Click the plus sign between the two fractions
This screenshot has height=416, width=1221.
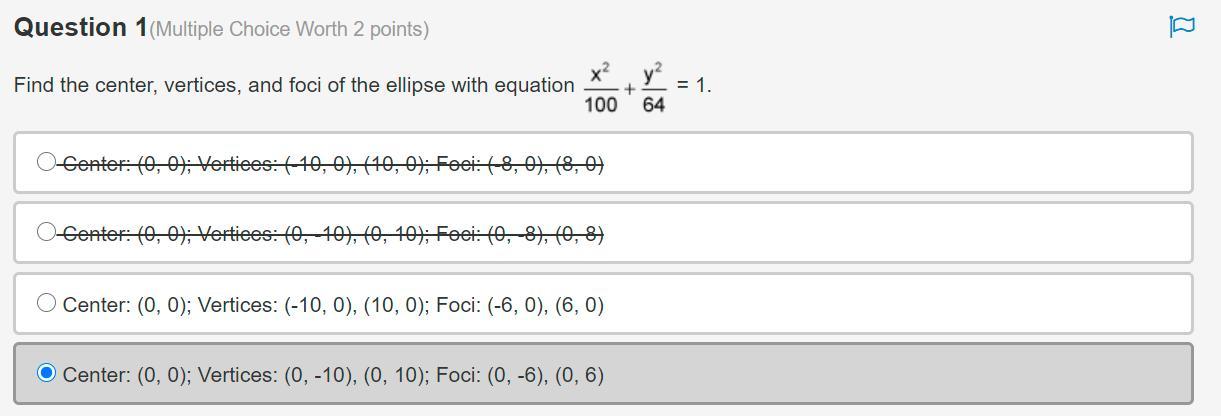(628, 88)
